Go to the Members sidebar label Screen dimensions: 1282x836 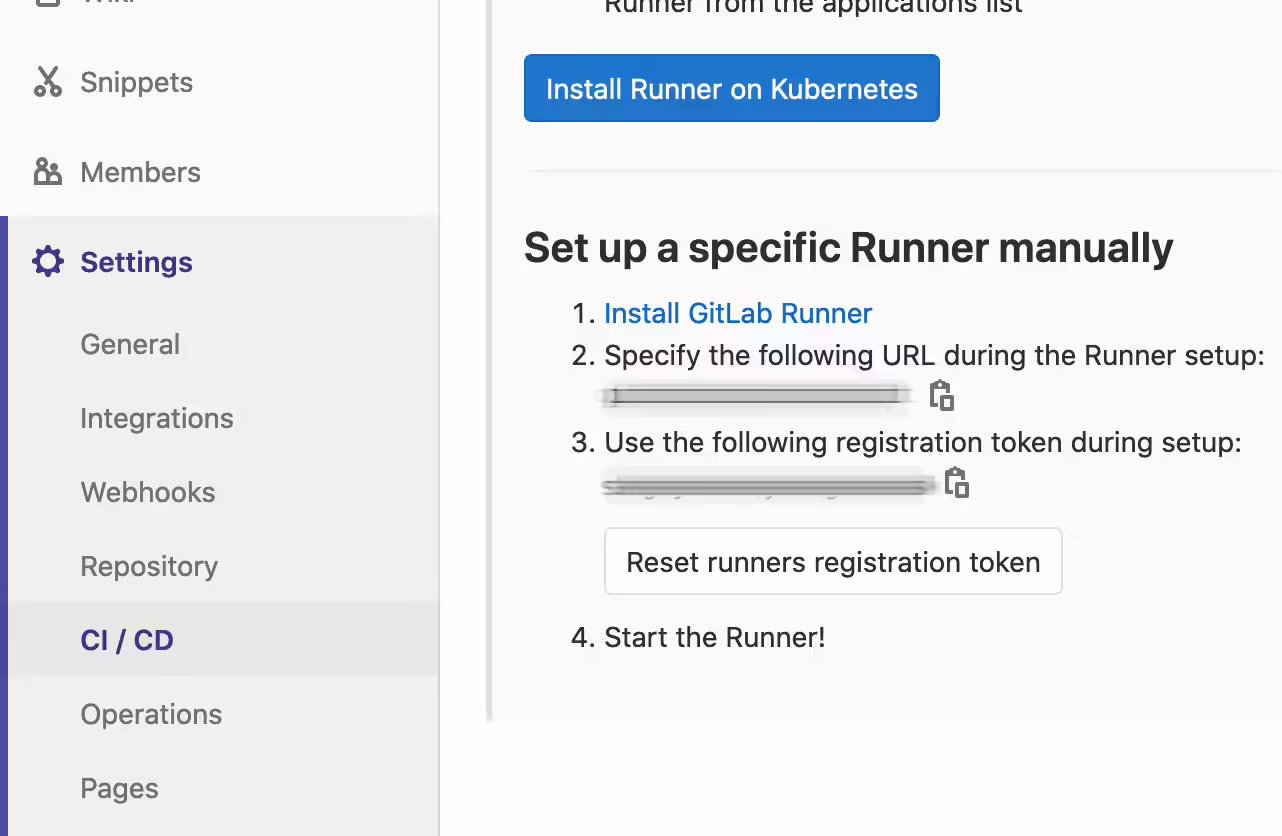(140, 172)
